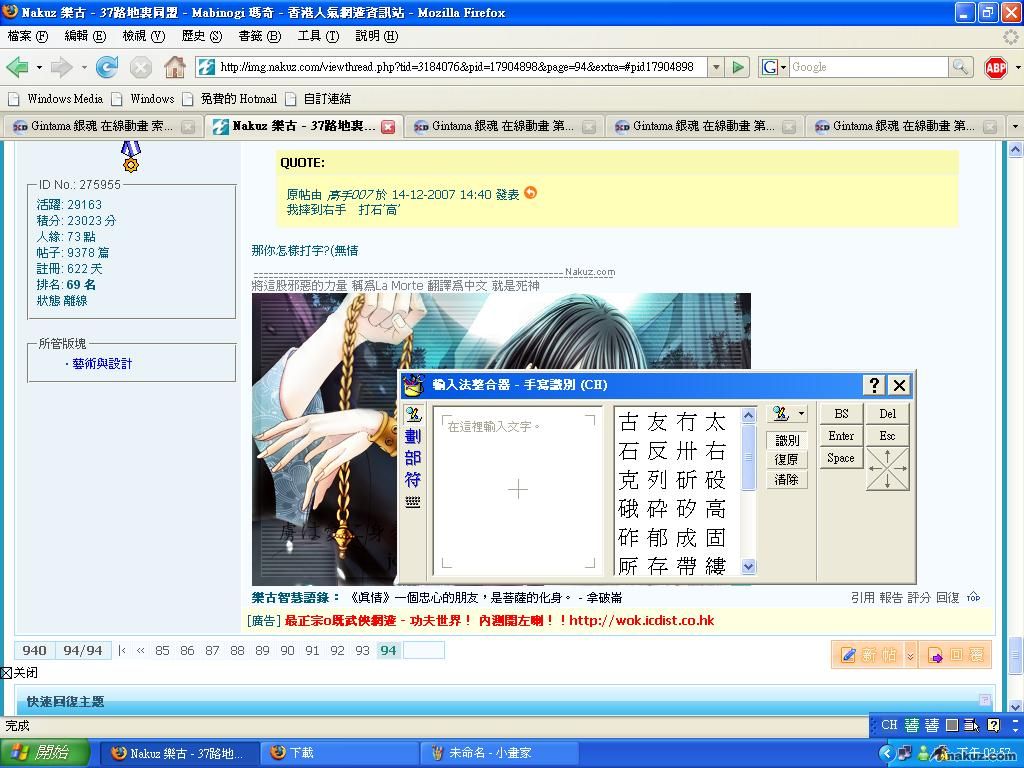Click the page-jump input box

click(424, 650)
